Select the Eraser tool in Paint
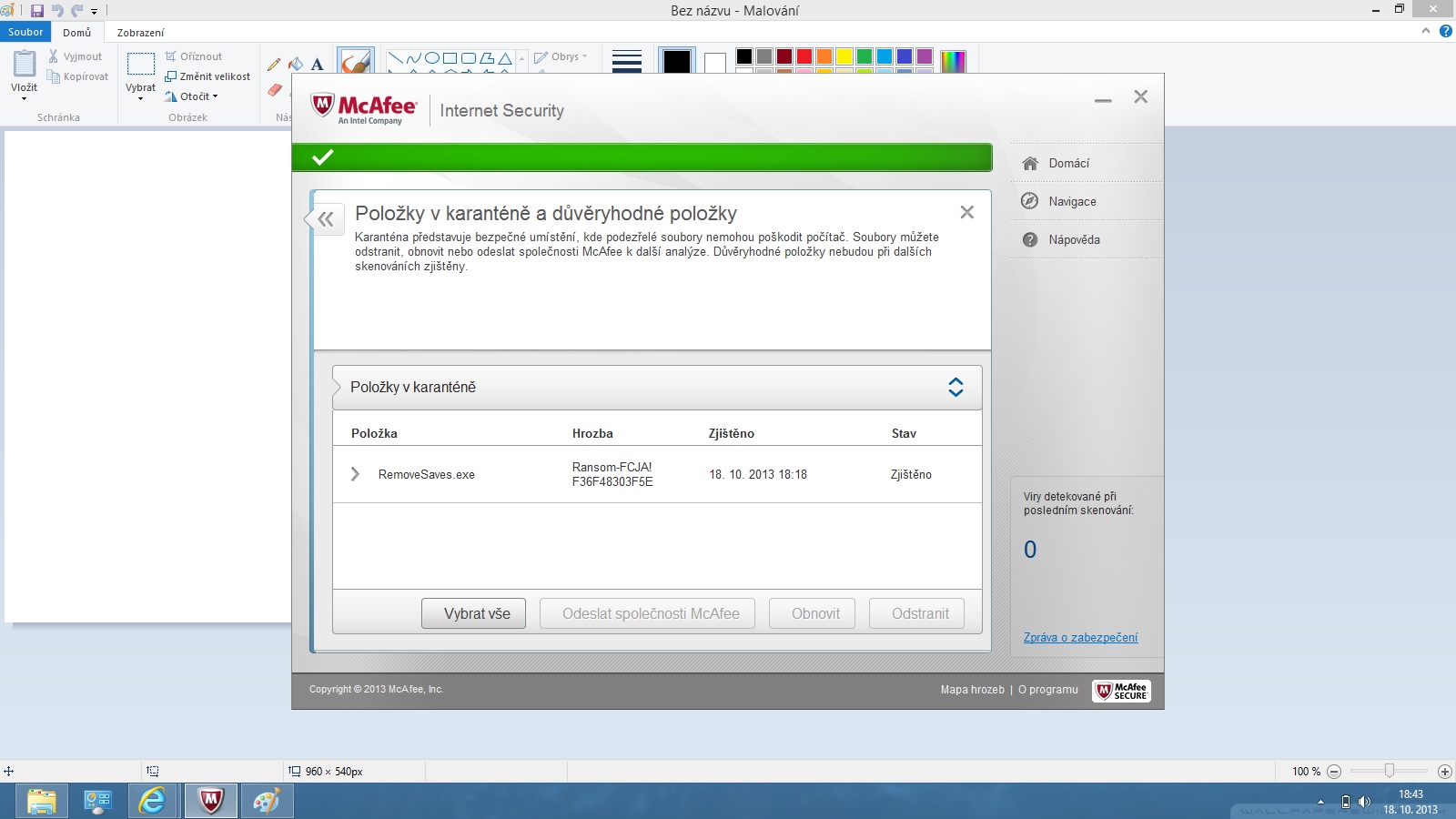The width and height of the screenshot is (1456, 819). click(x=274, y=89)
